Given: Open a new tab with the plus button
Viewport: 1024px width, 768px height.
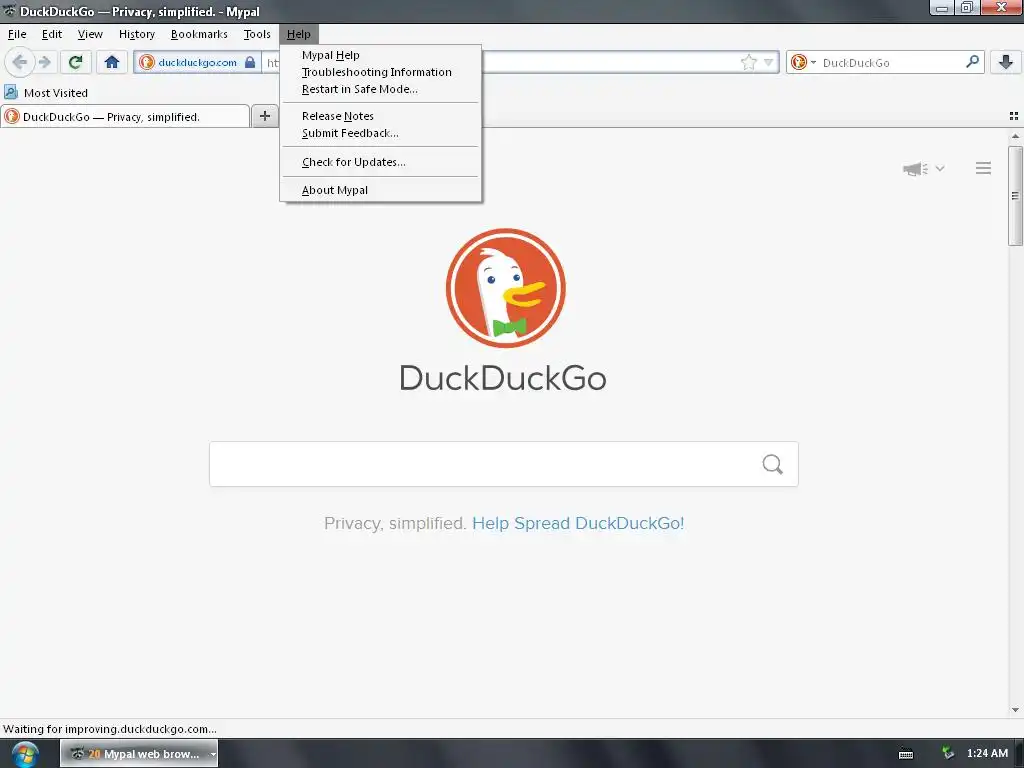Looking at the screenshot, I should pos(264,116).
